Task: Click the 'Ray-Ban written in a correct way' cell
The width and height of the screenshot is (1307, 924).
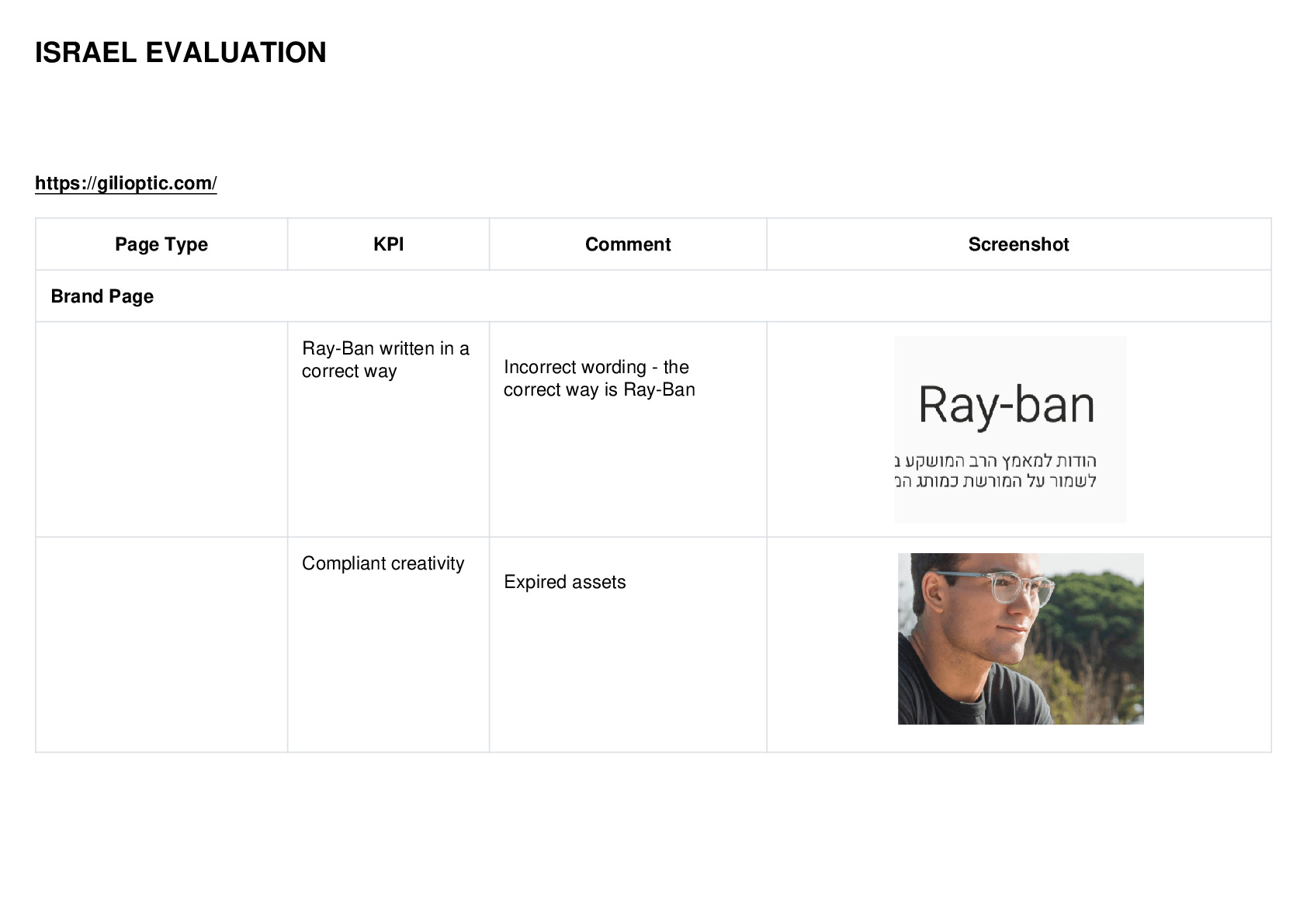Action: 388,429
